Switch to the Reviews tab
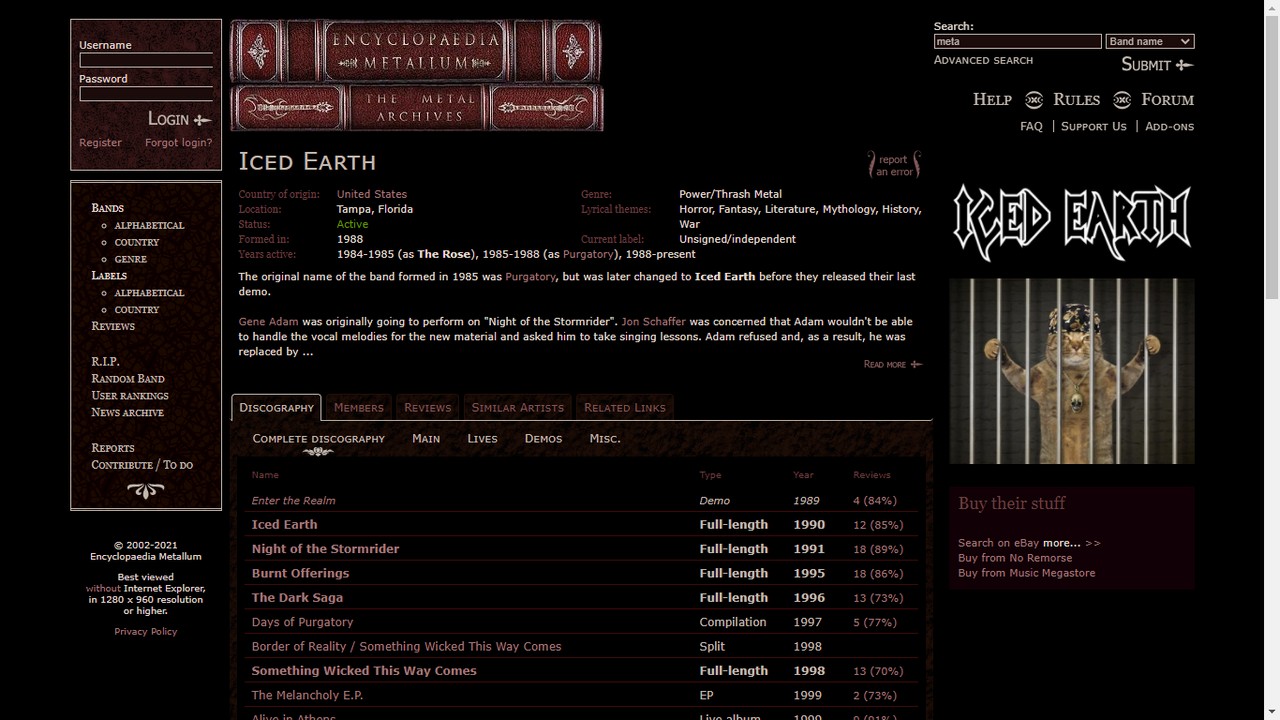The width and height of the screenshot is (1280, 720). click(428, 408)
